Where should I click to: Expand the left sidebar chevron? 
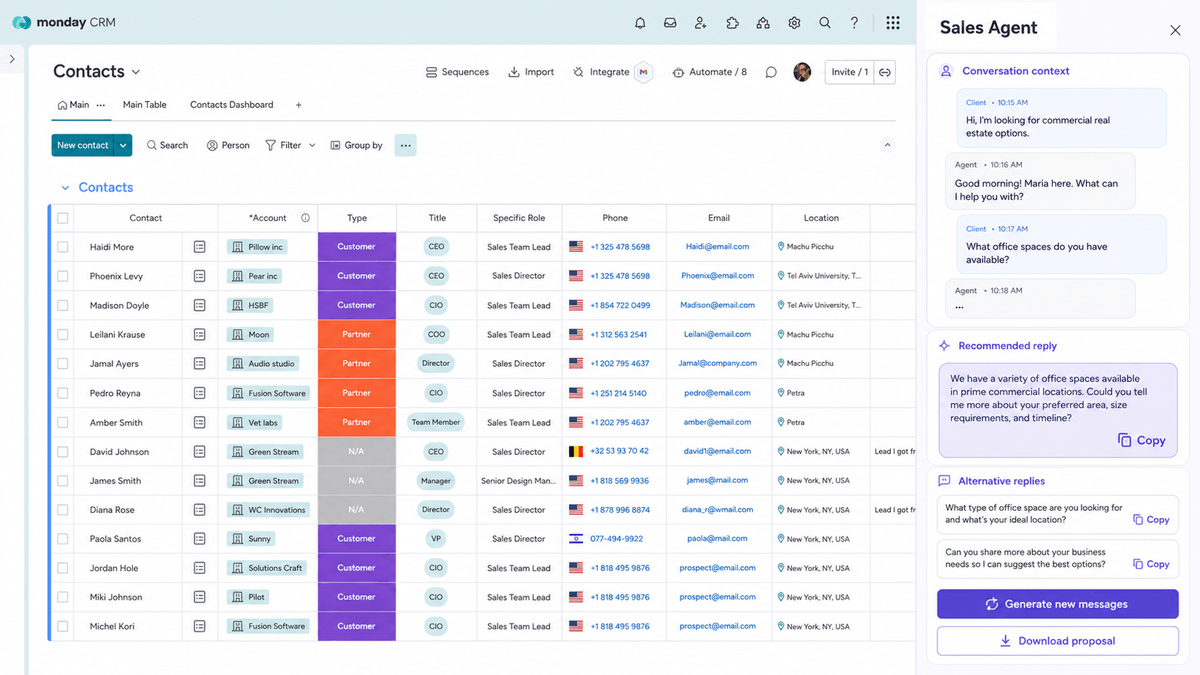click(x=12, y=59)
